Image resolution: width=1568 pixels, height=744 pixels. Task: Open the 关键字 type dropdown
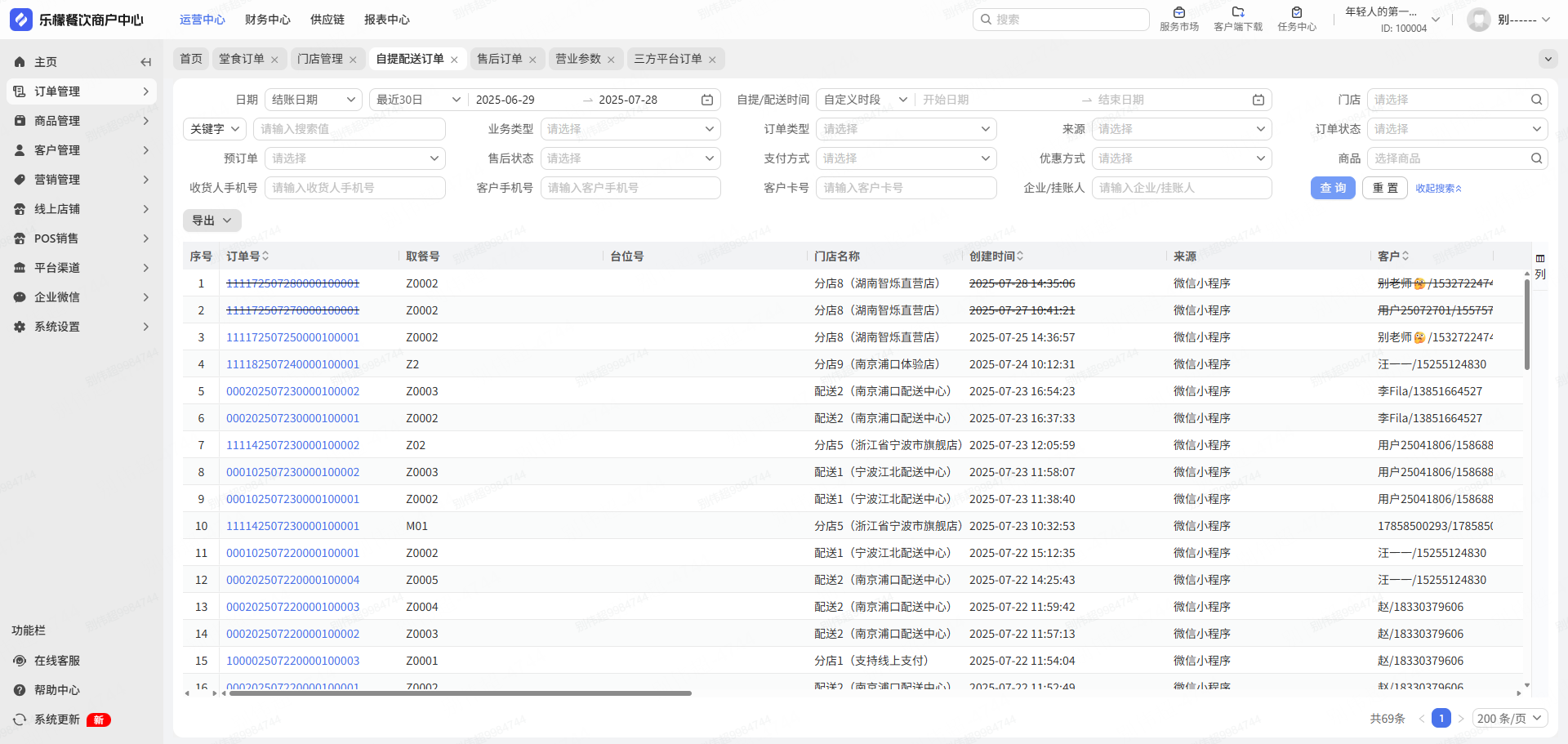coord(215,129)
